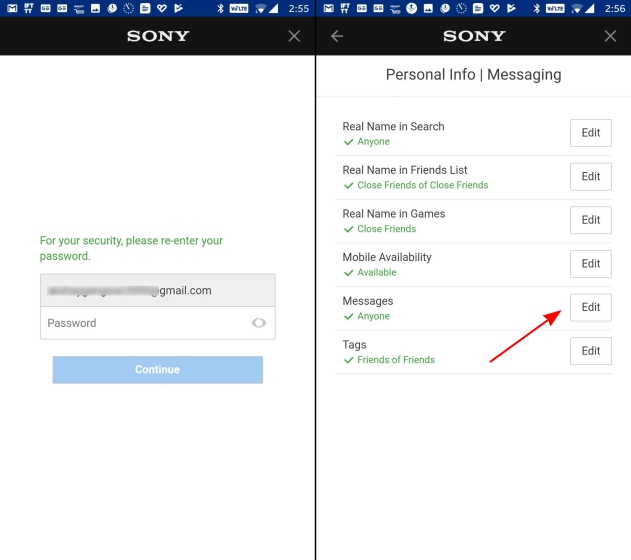
Task: Tap the 2:55 clock on the left screen
Action: [299, 8]
